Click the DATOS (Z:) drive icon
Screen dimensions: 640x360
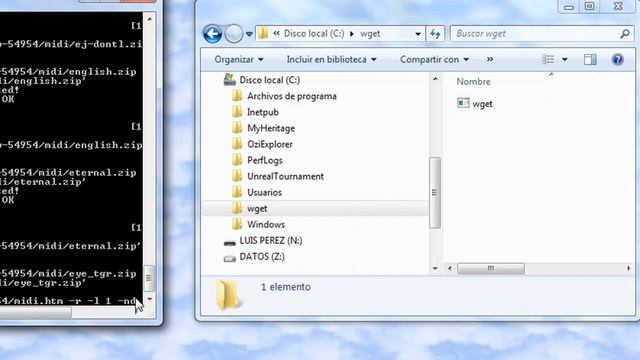pos(230,258)
